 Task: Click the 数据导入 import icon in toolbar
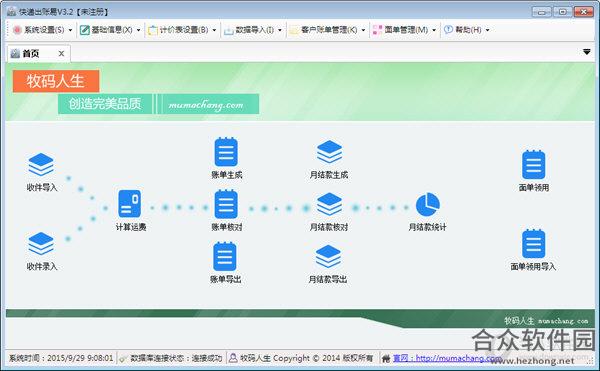click(228, 30)
